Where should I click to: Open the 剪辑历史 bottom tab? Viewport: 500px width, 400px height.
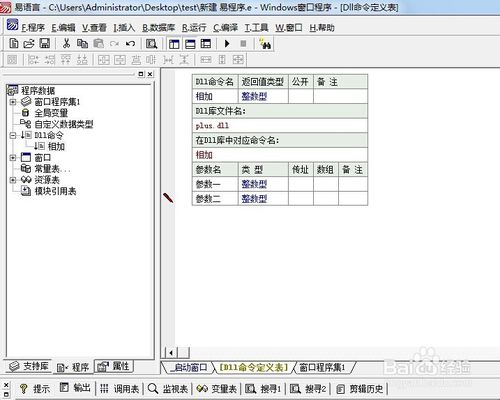pos(359,389)
